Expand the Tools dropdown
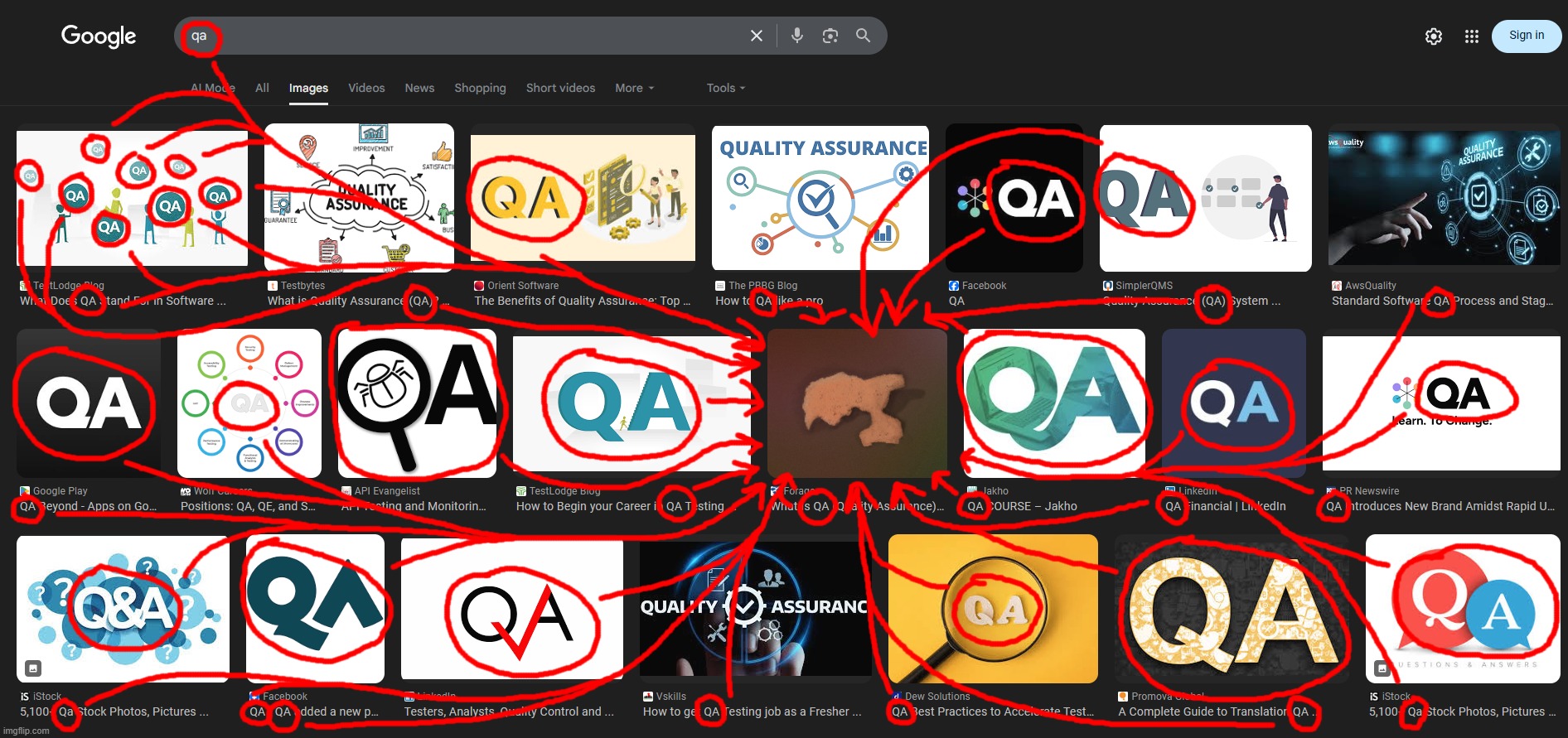The image size is (1568, 738). [726, 88]
